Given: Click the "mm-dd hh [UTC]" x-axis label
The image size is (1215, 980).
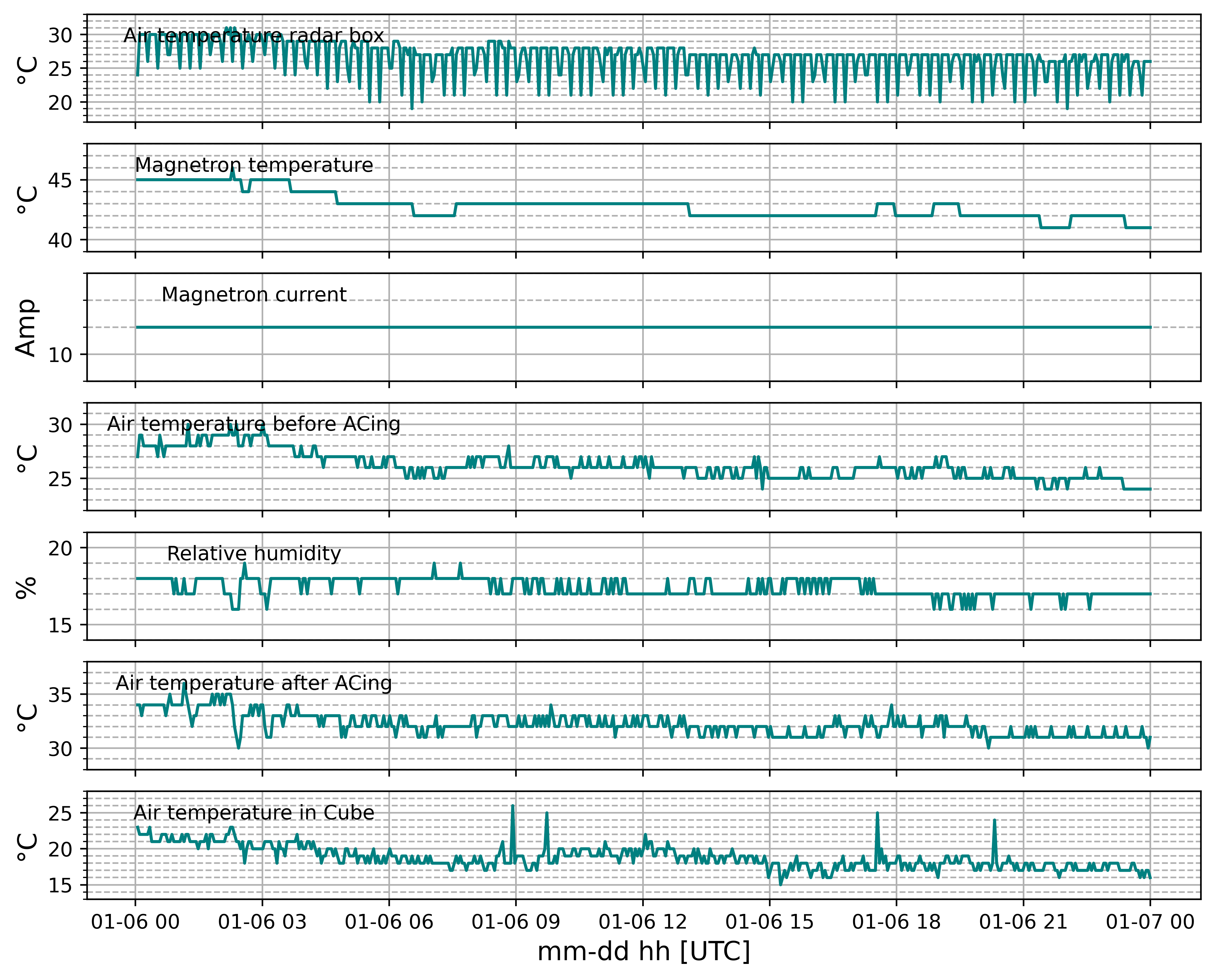Looking at the screenshot, I should click(643, 952).
